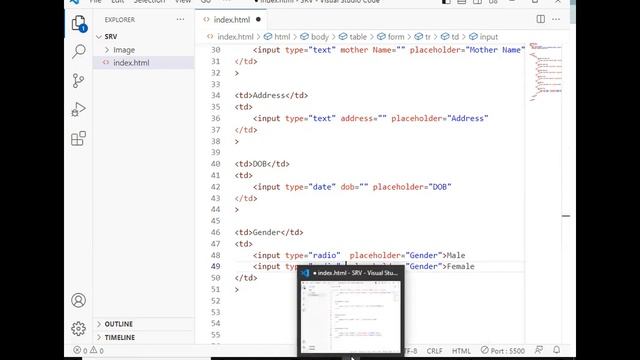Click the radio input line ending in Male
The width and height of the screenshot is (640, 360).
click(359, 255)
